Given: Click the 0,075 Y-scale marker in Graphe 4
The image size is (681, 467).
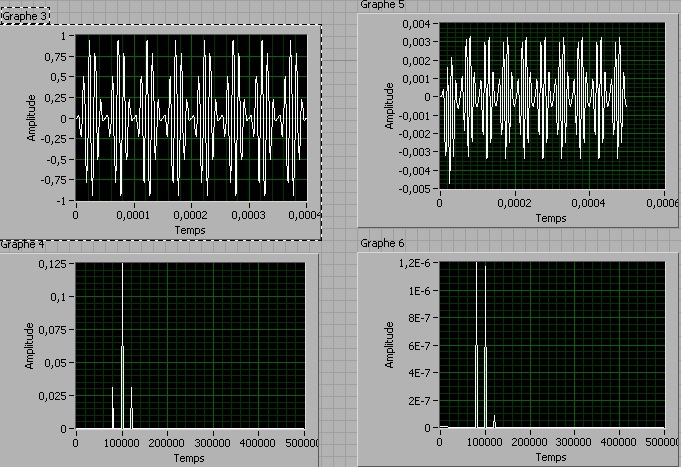Looking at the screenshot, I should 53,330.
